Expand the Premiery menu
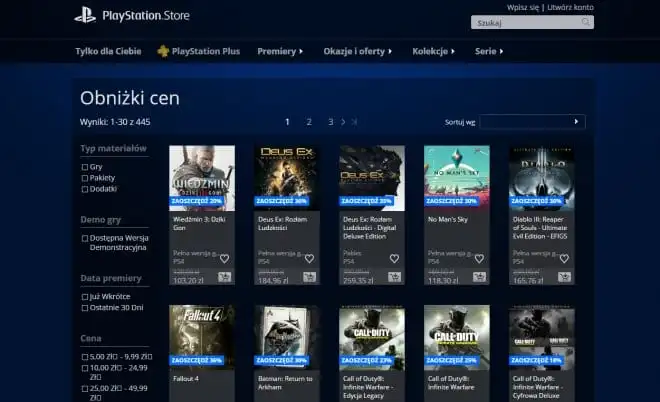Image resolution: width=660 pixels, height=402 pixels. point(280,51)
